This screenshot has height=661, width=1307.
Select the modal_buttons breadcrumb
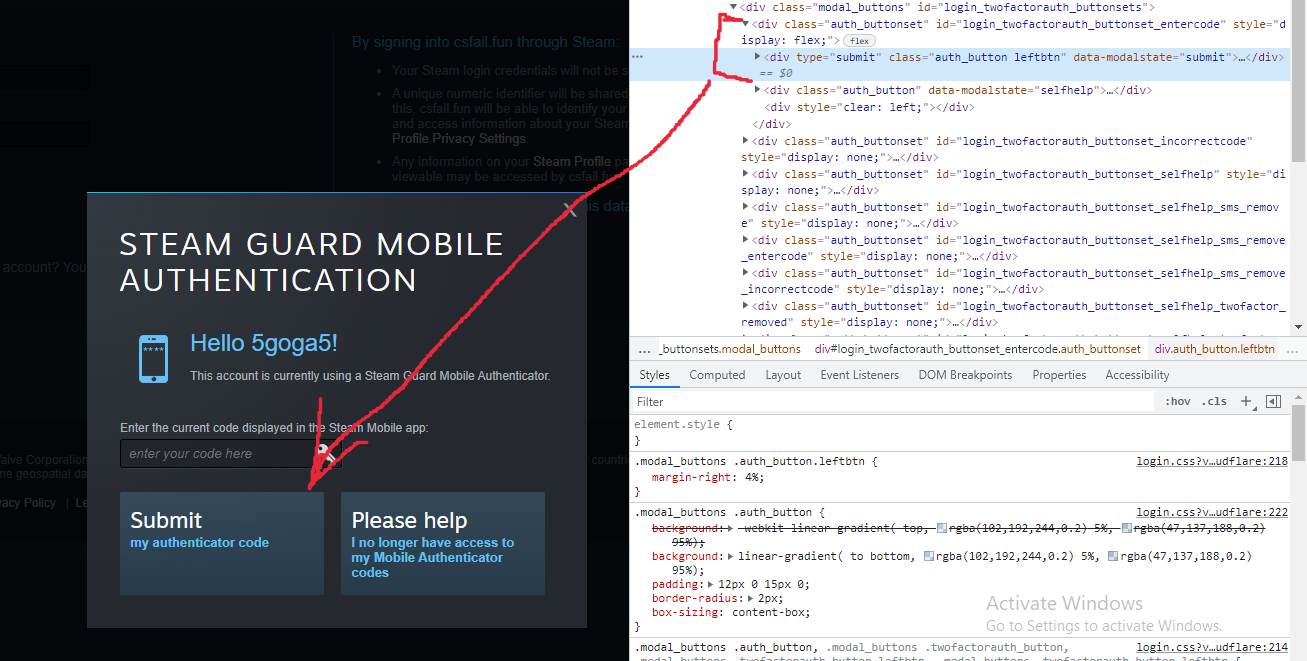(x=730, y=349)
